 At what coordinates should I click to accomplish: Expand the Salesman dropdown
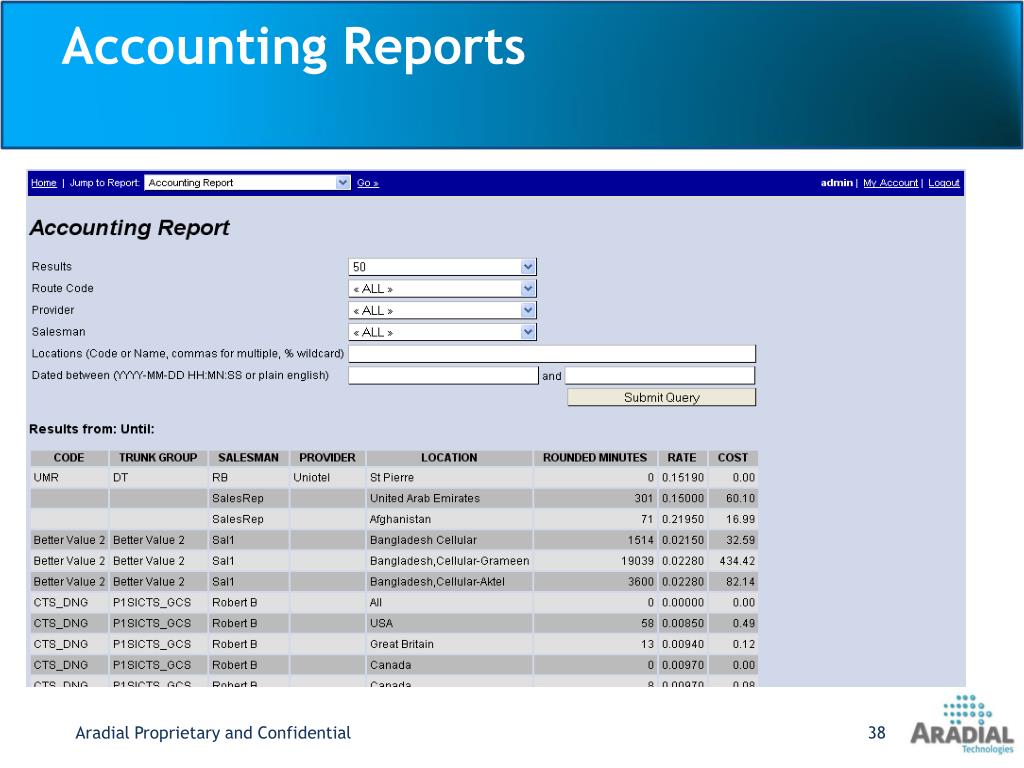[x=442, y=332]
